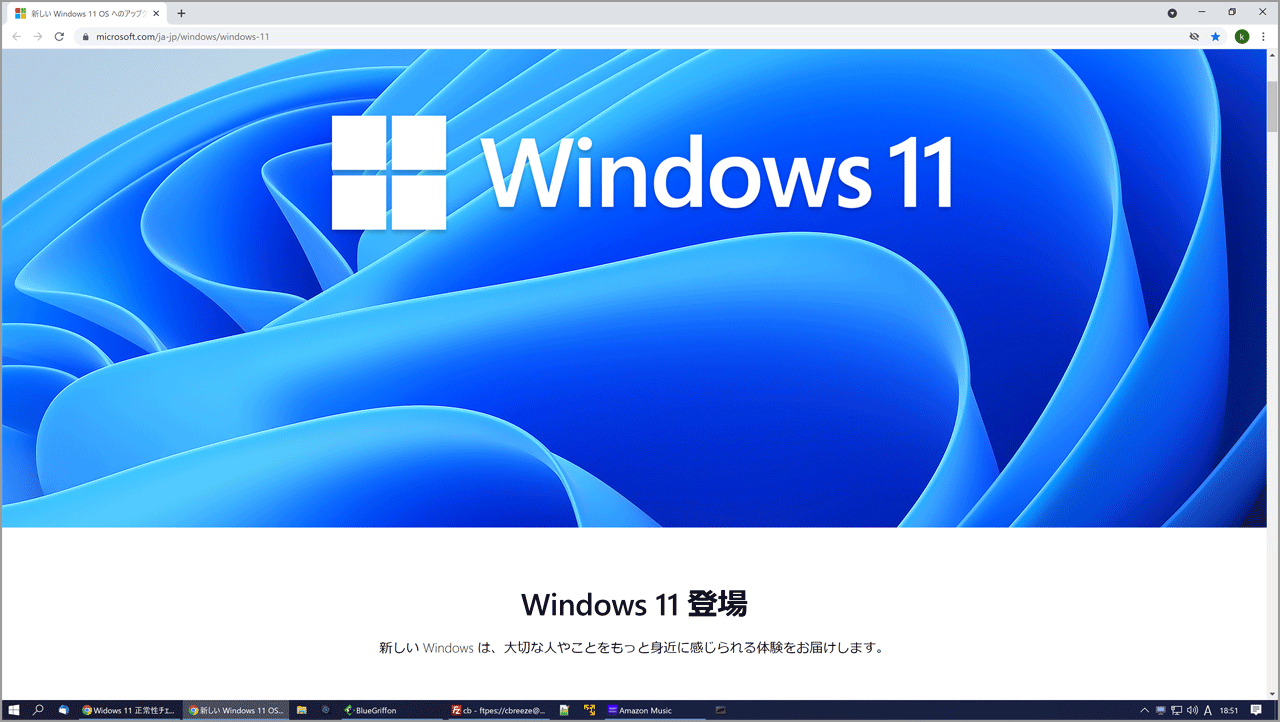Reload the current page
This screenshot has width=1280, height=722.
point(59,36)
